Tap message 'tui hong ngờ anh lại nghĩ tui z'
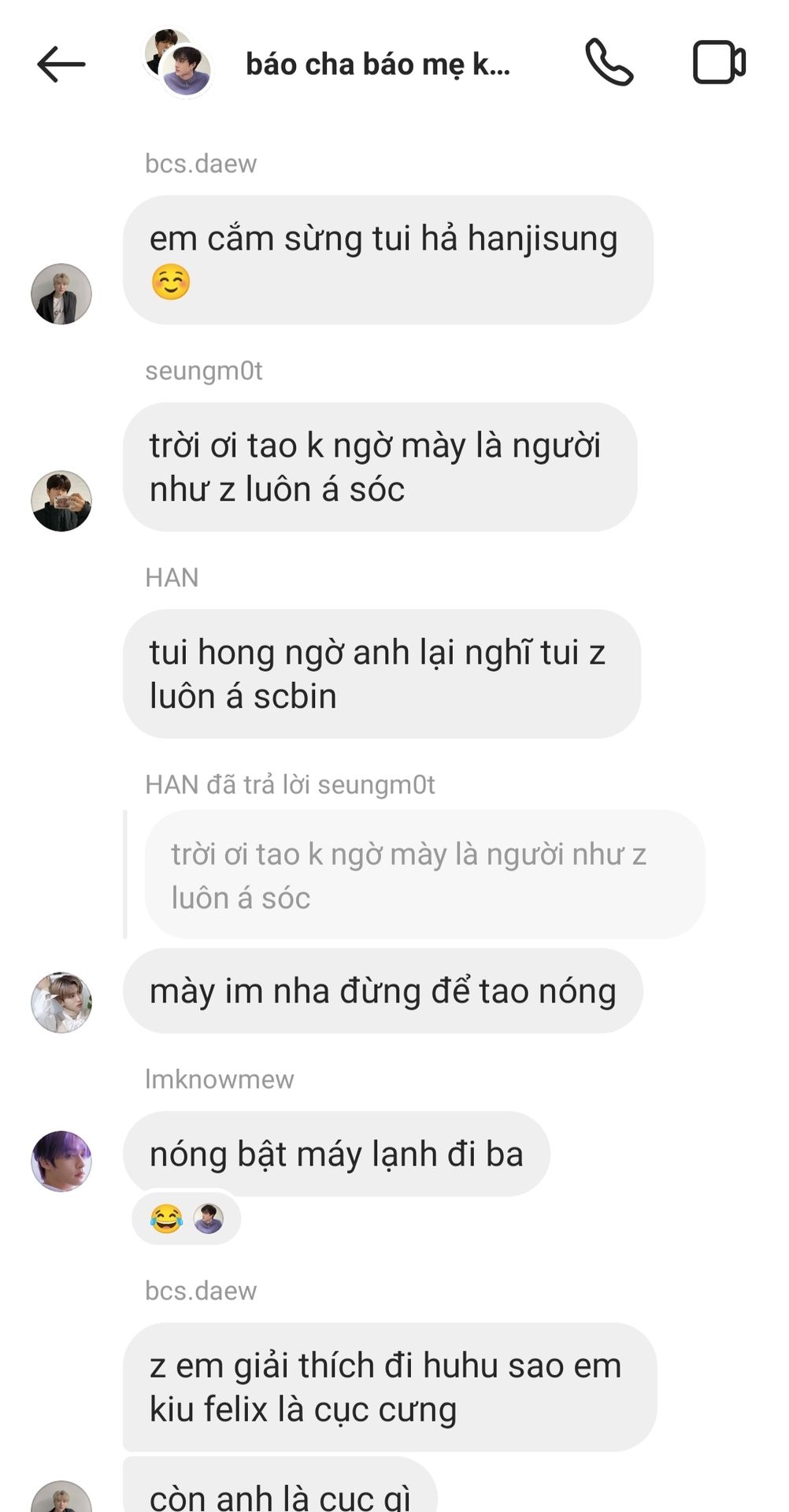789x1512 pixels. pyautogui.click(x=382, y=674)
